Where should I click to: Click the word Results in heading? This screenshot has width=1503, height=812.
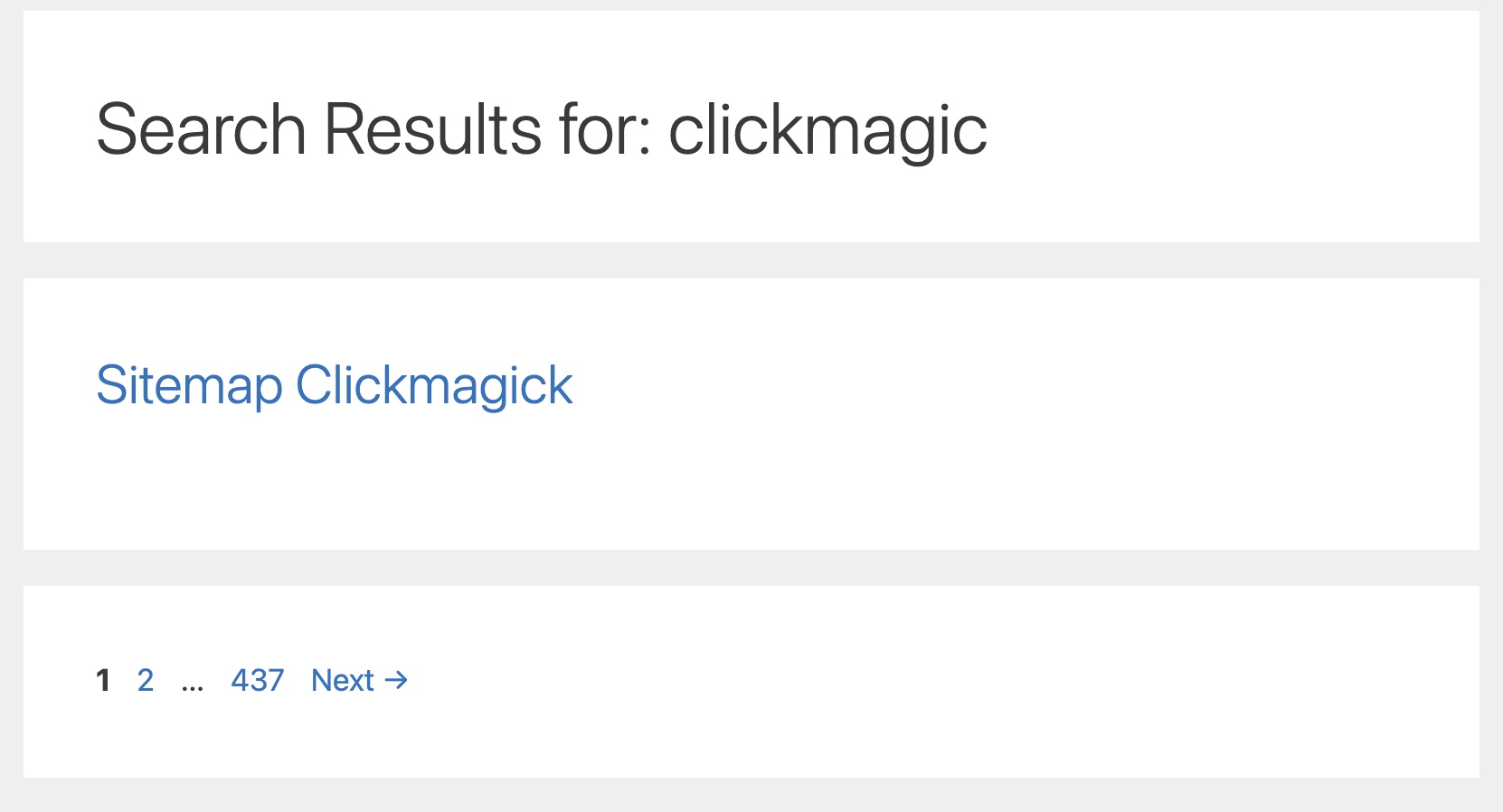[x=432, y=130]
